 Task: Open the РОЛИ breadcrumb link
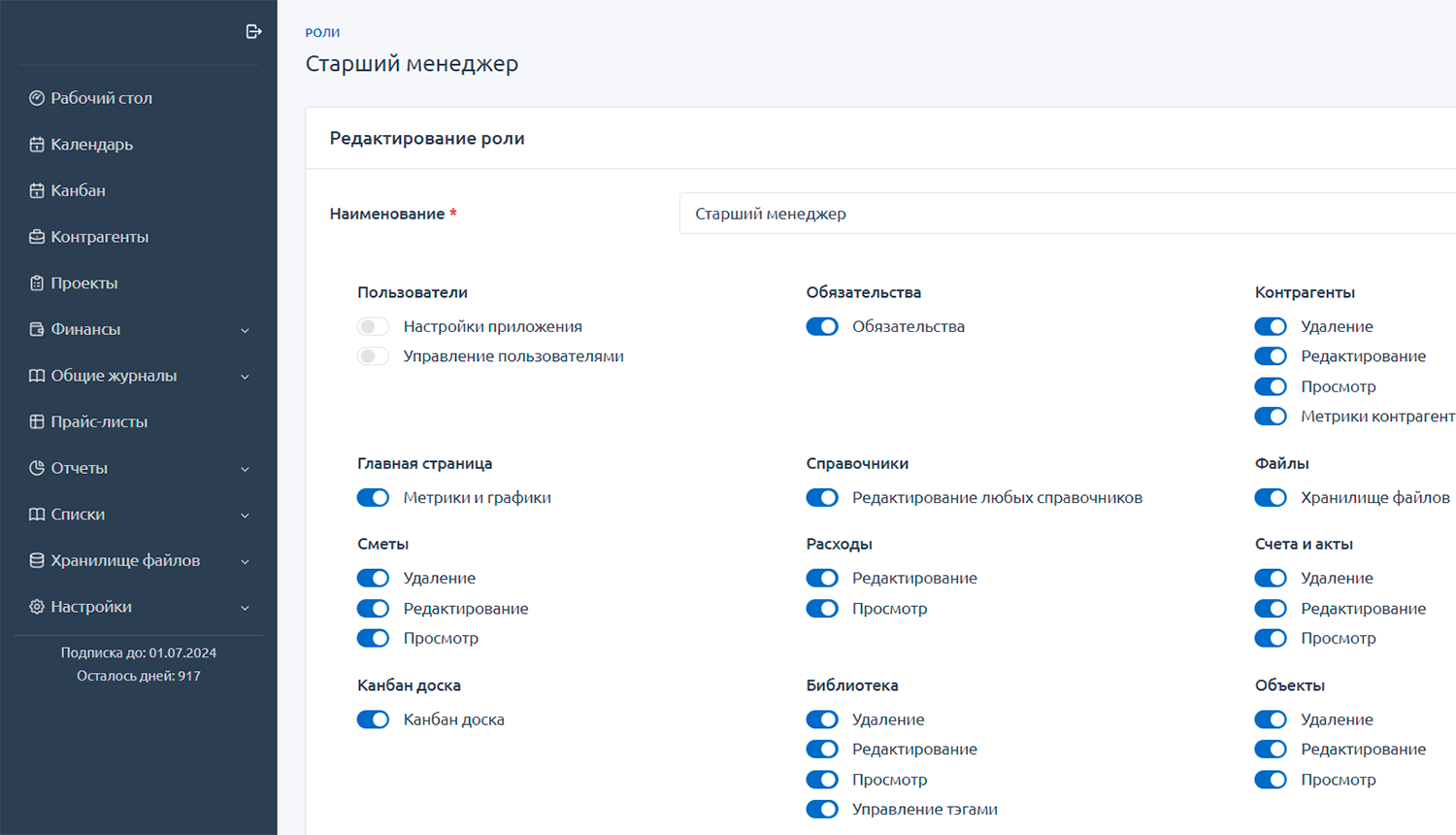tap(321, 32)
